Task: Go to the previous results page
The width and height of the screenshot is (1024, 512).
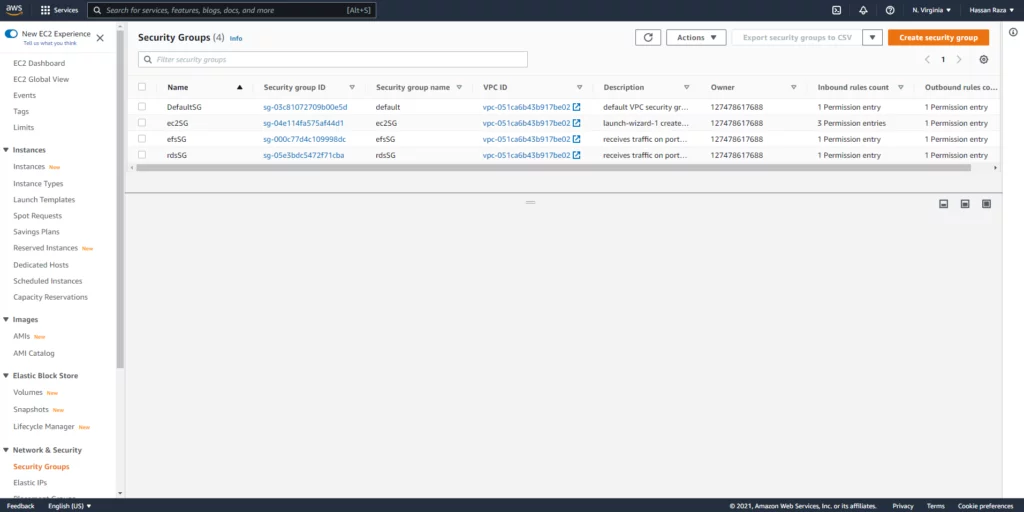Action: 927,59
